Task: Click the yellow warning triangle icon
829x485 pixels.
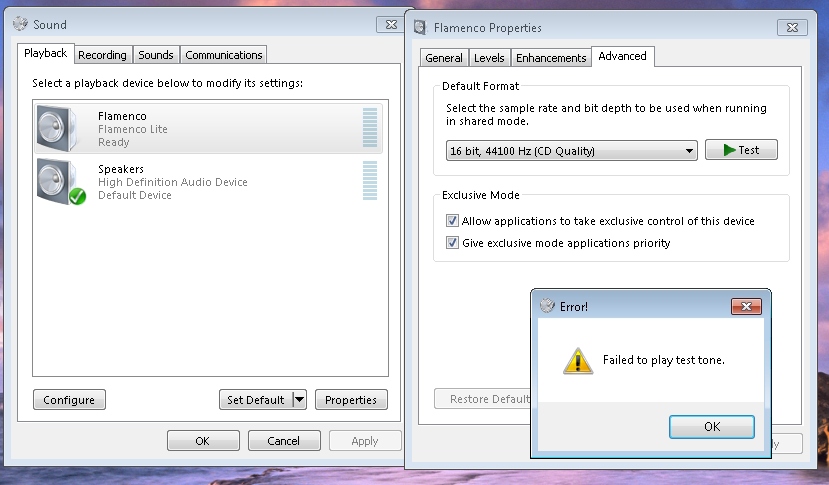Action: coord(578,361)
